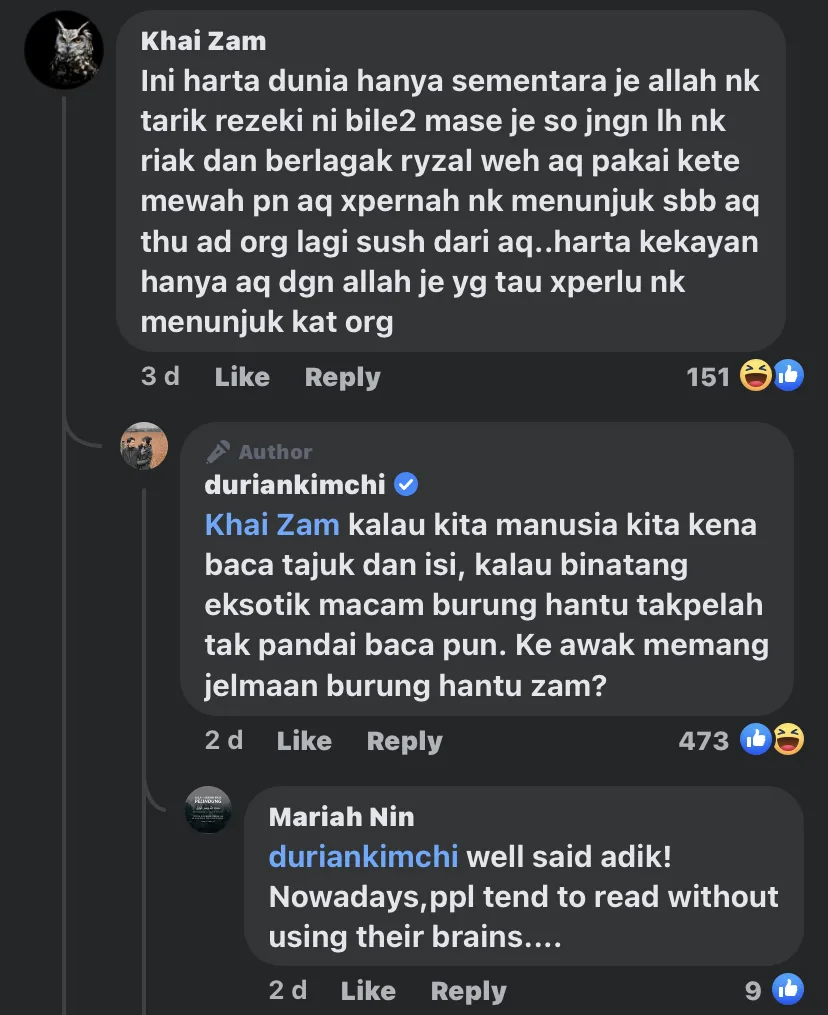This screenshot has height=1015, width=828.
Task: Reply to duriankimchi's comment
Action: (404, 741)
